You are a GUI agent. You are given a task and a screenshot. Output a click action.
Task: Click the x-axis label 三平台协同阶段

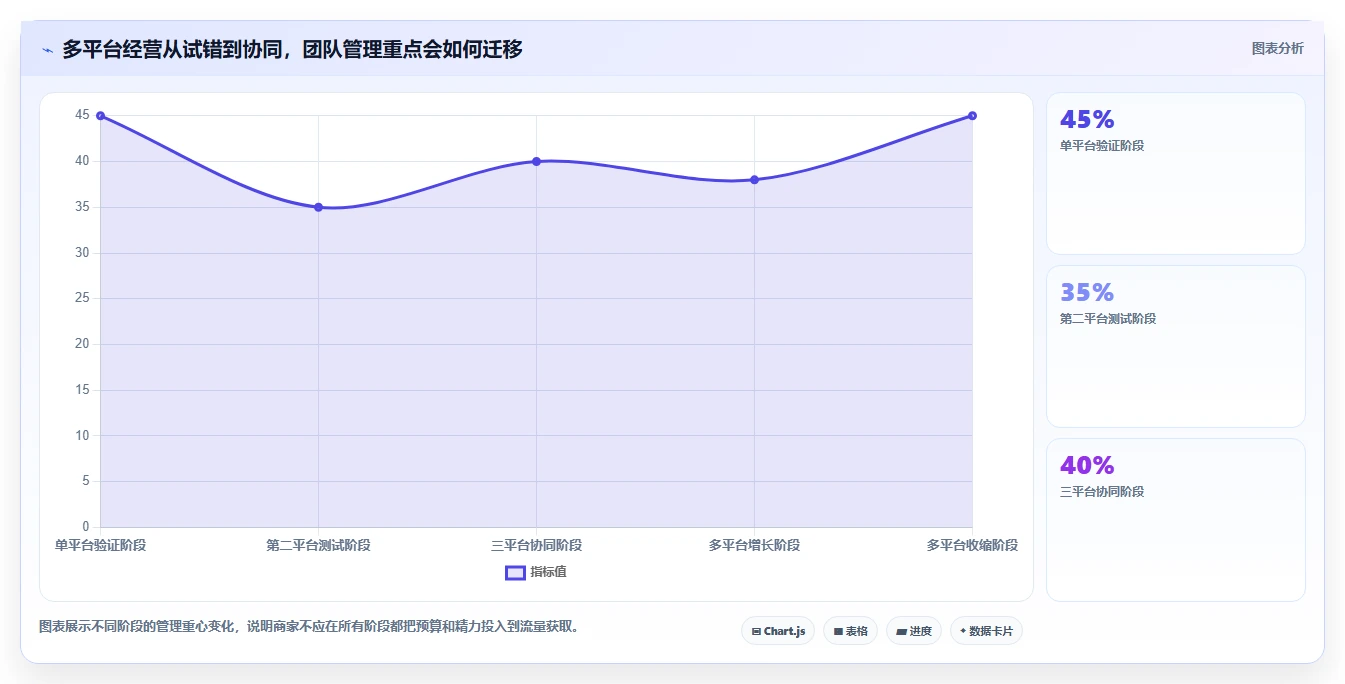point(536,545)
